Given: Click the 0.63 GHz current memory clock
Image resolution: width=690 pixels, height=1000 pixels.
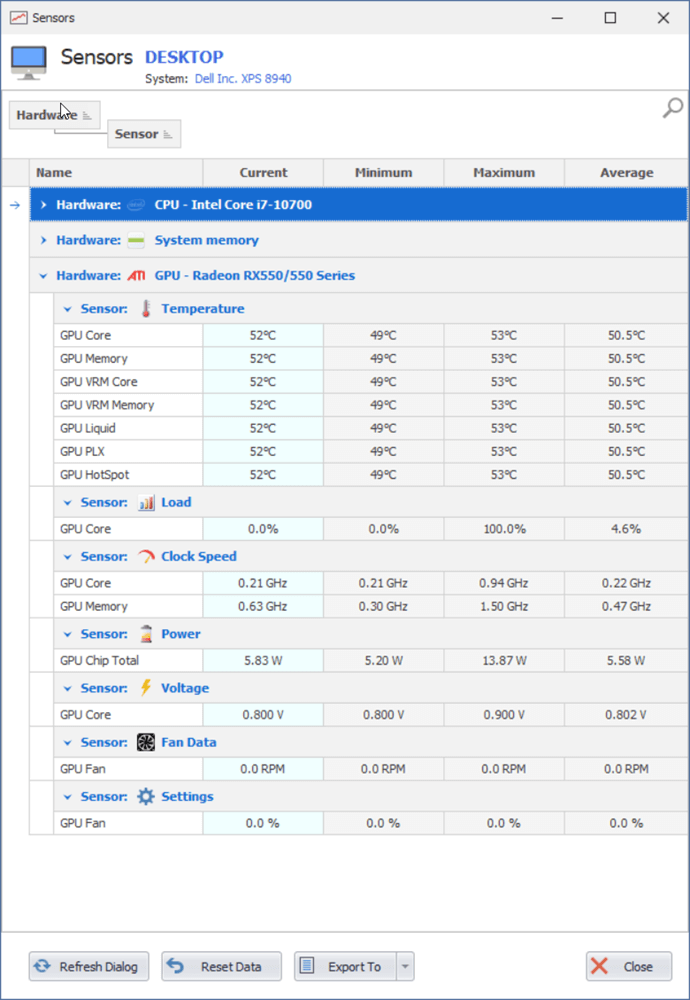Looking at the screenshot, I should (x=263, y=607).
